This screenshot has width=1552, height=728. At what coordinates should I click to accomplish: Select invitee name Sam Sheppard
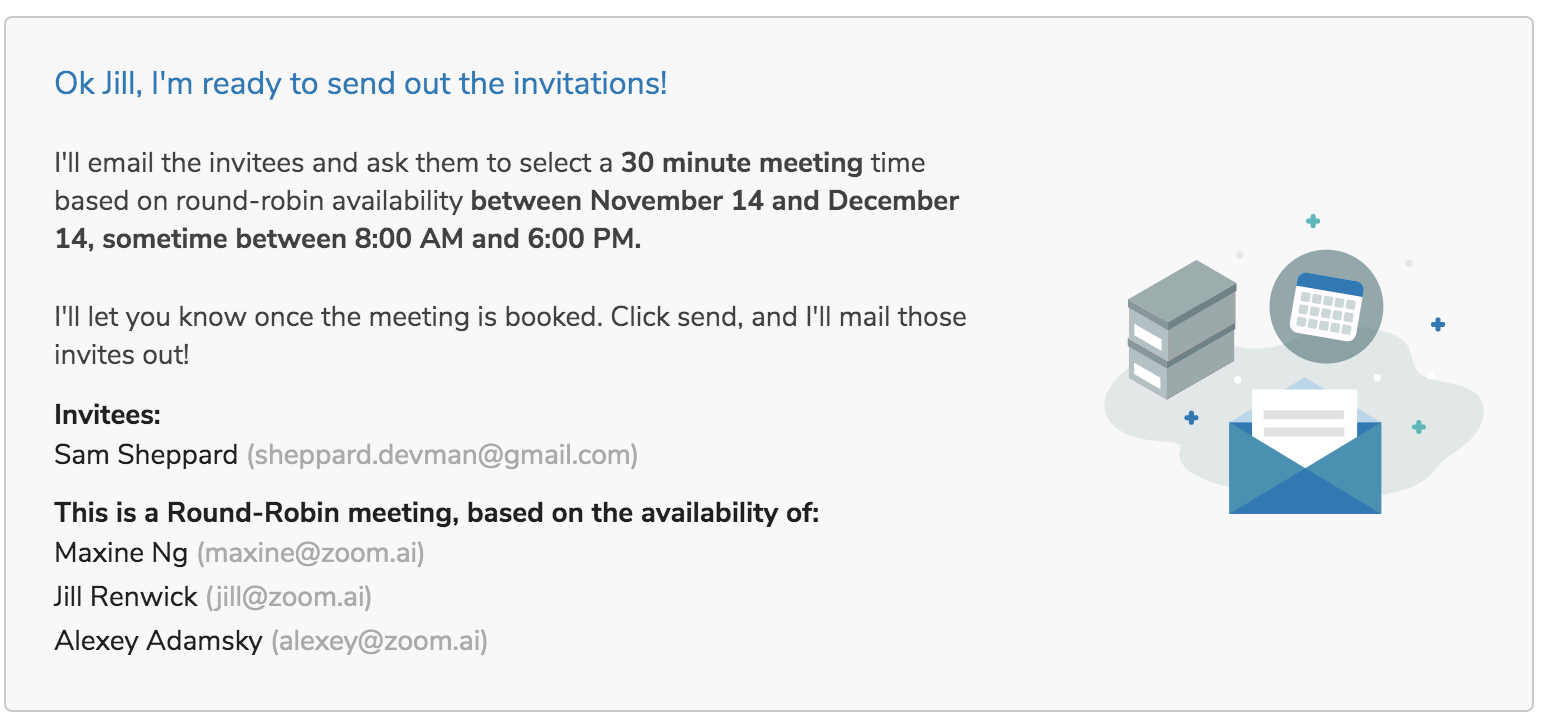coord(146,455)
